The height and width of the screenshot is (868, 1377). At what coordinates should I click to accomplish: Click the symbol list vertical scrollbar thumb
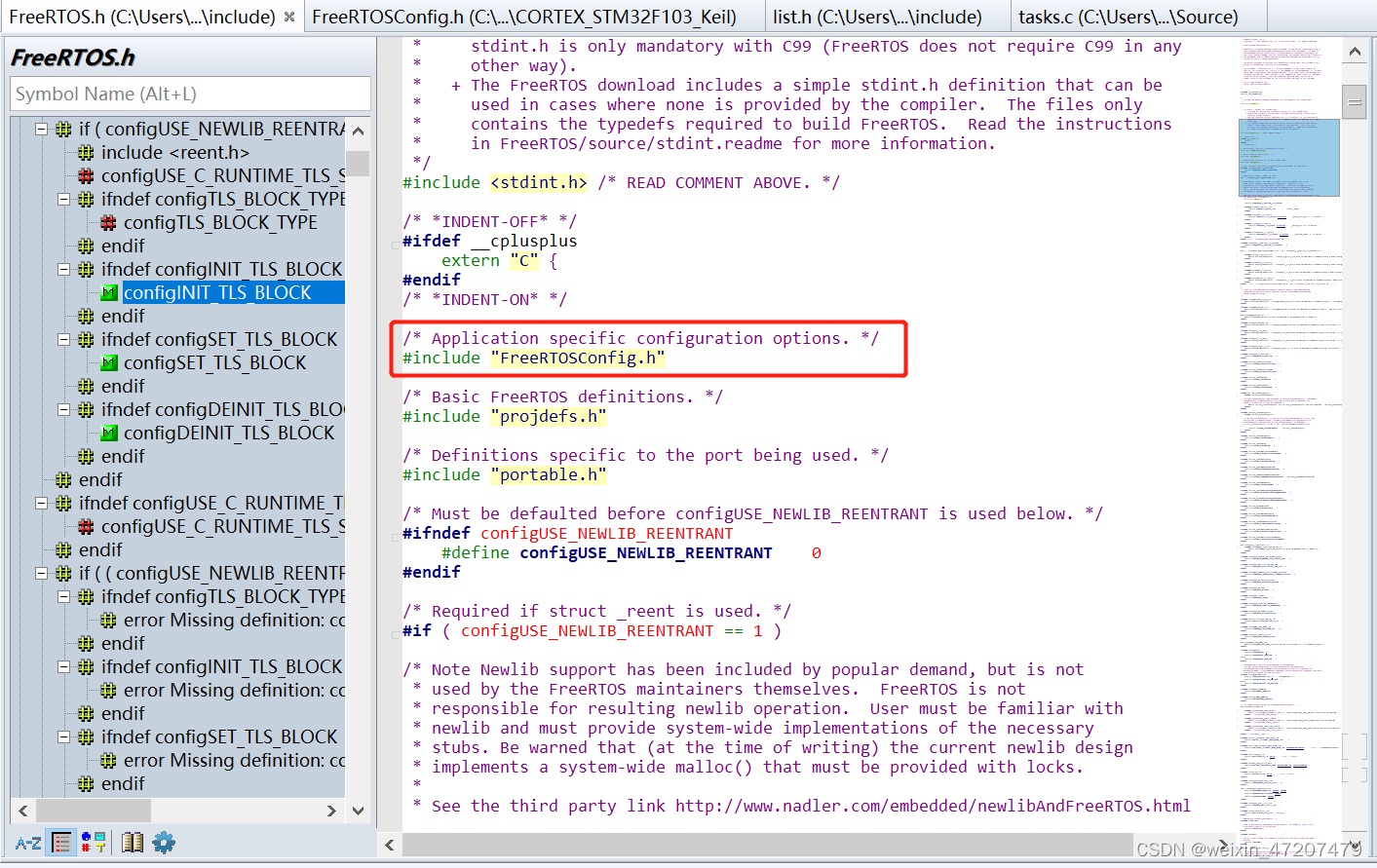pos(358,163)
